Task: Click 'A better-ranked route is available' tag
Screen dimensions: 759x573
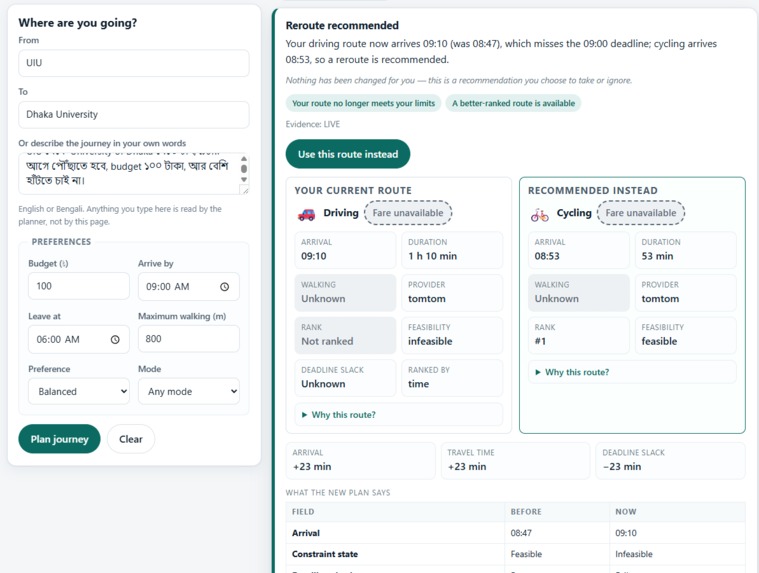Action: click(x=513, y=103)
